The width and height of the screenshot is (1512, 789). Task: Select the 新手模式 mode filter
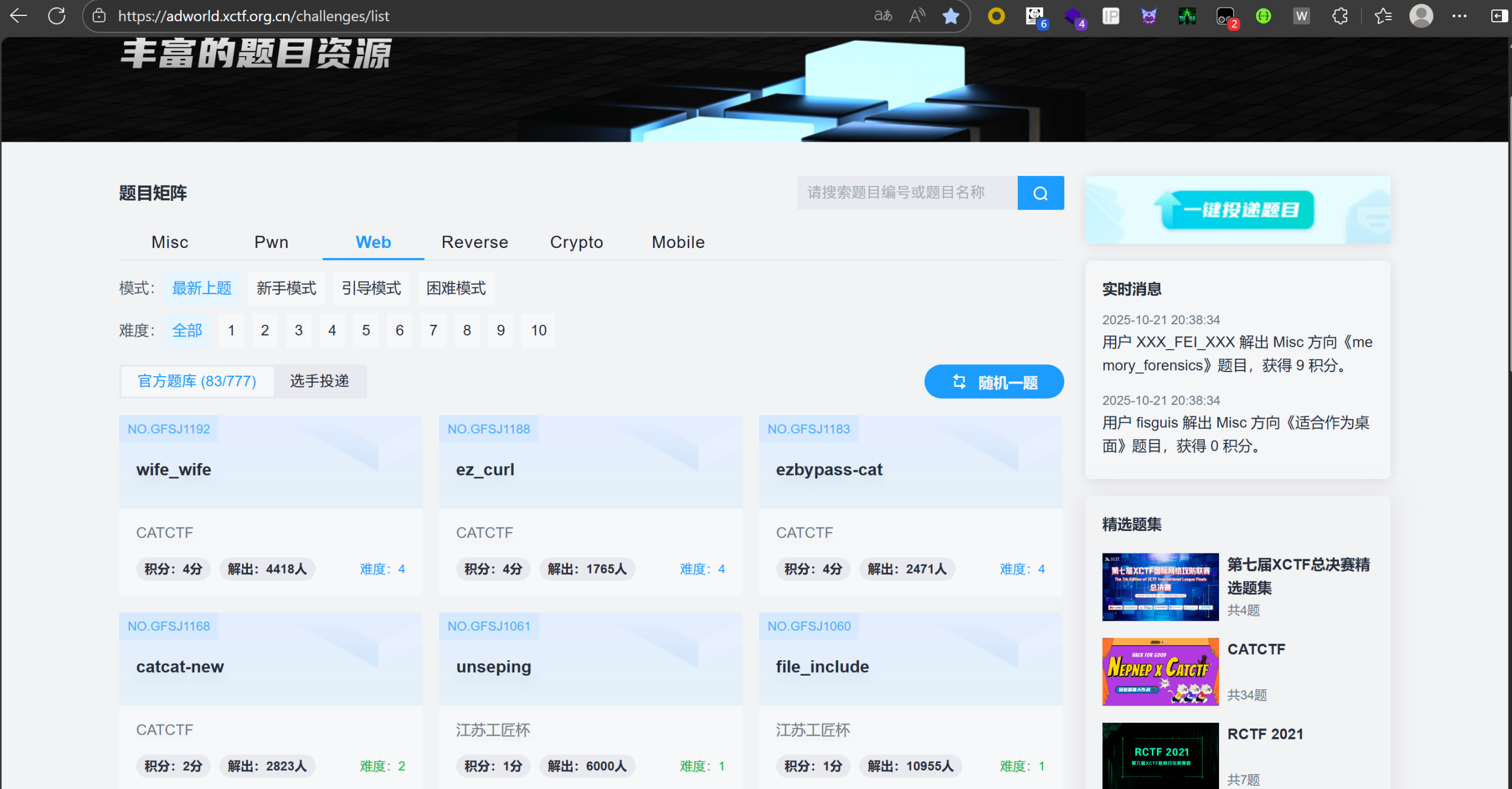(x=286, y=288)
